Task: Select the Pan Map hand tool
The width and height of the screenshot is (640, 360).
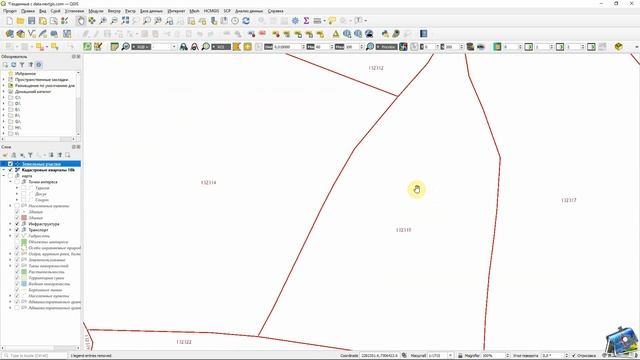Action: coord(81,21)
